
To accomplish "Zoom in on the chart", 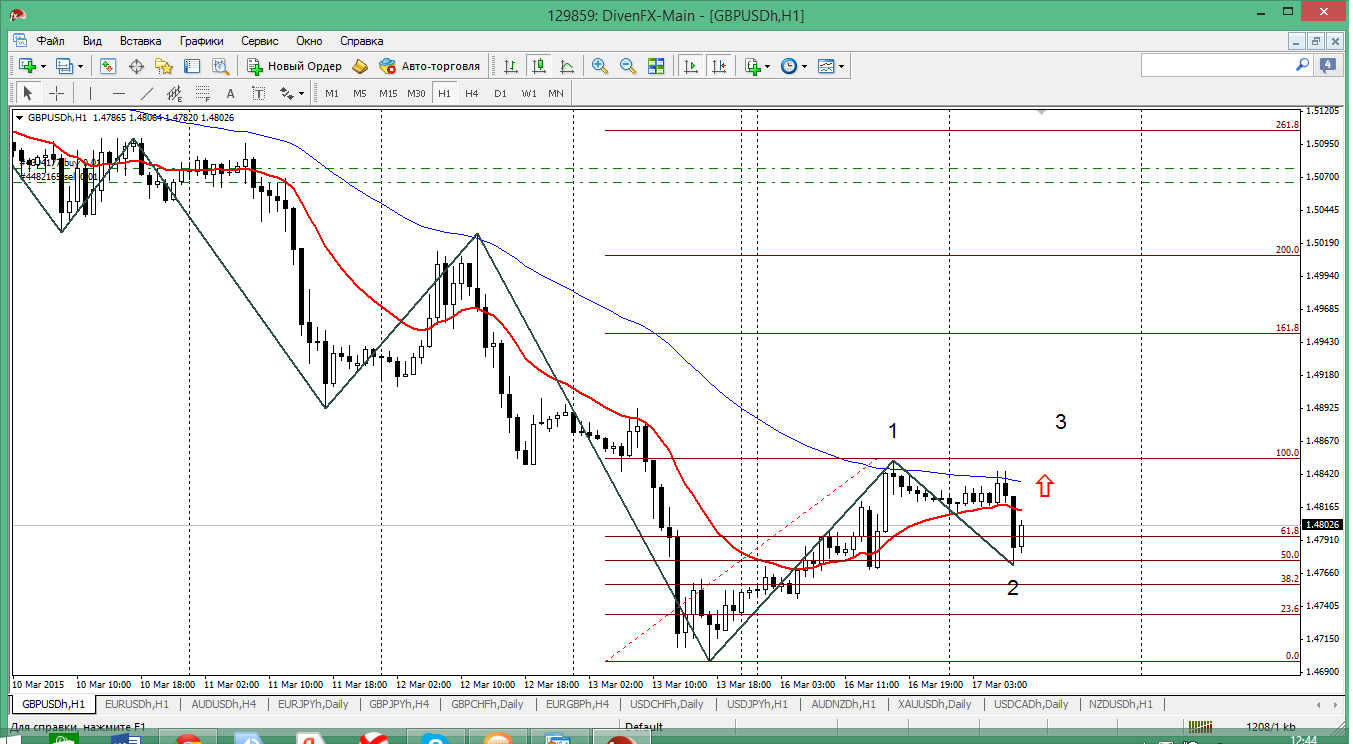I will click(600, 66).
